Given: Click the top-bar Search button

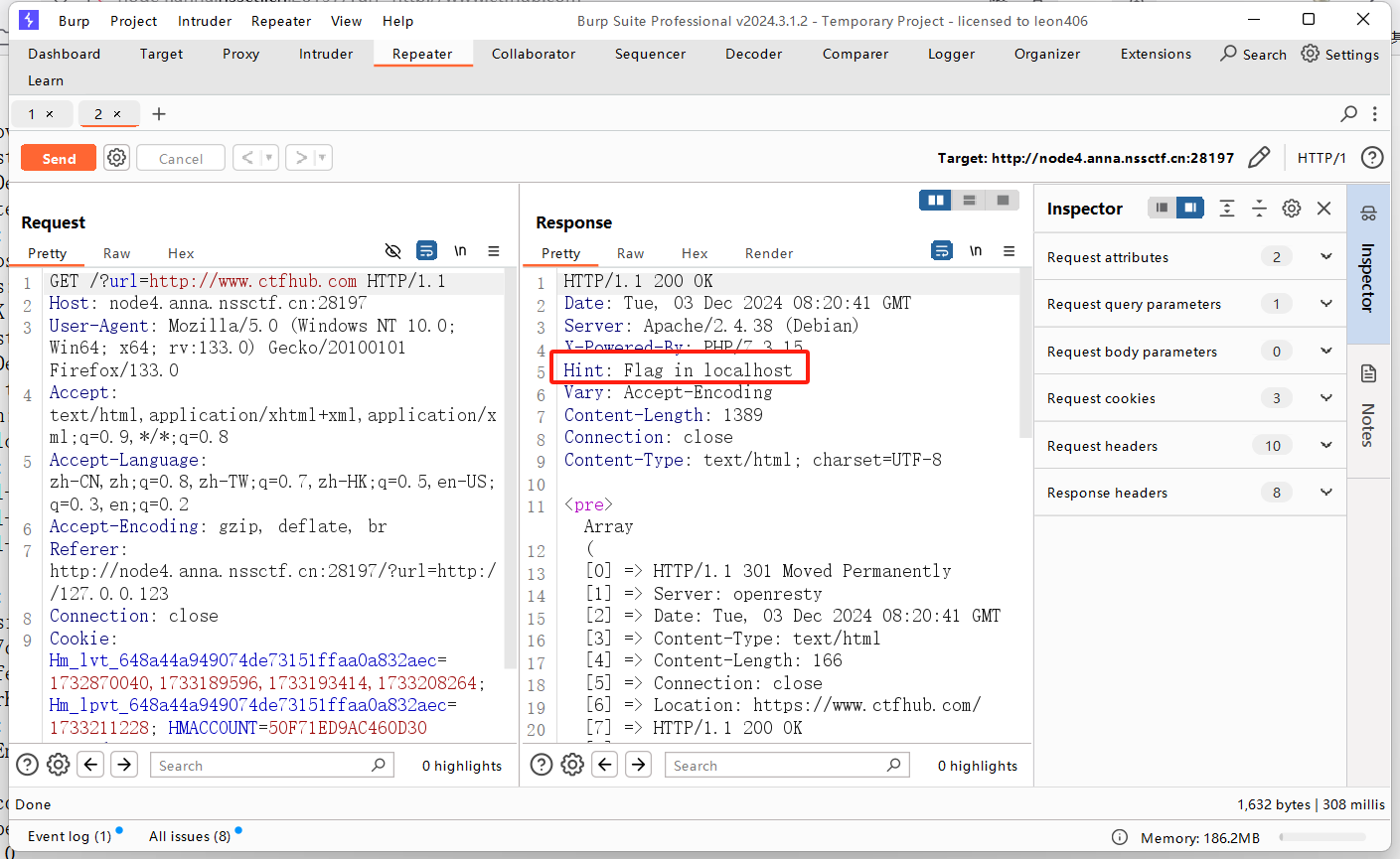Looking at the screenshot, I should pos(1253,54).
